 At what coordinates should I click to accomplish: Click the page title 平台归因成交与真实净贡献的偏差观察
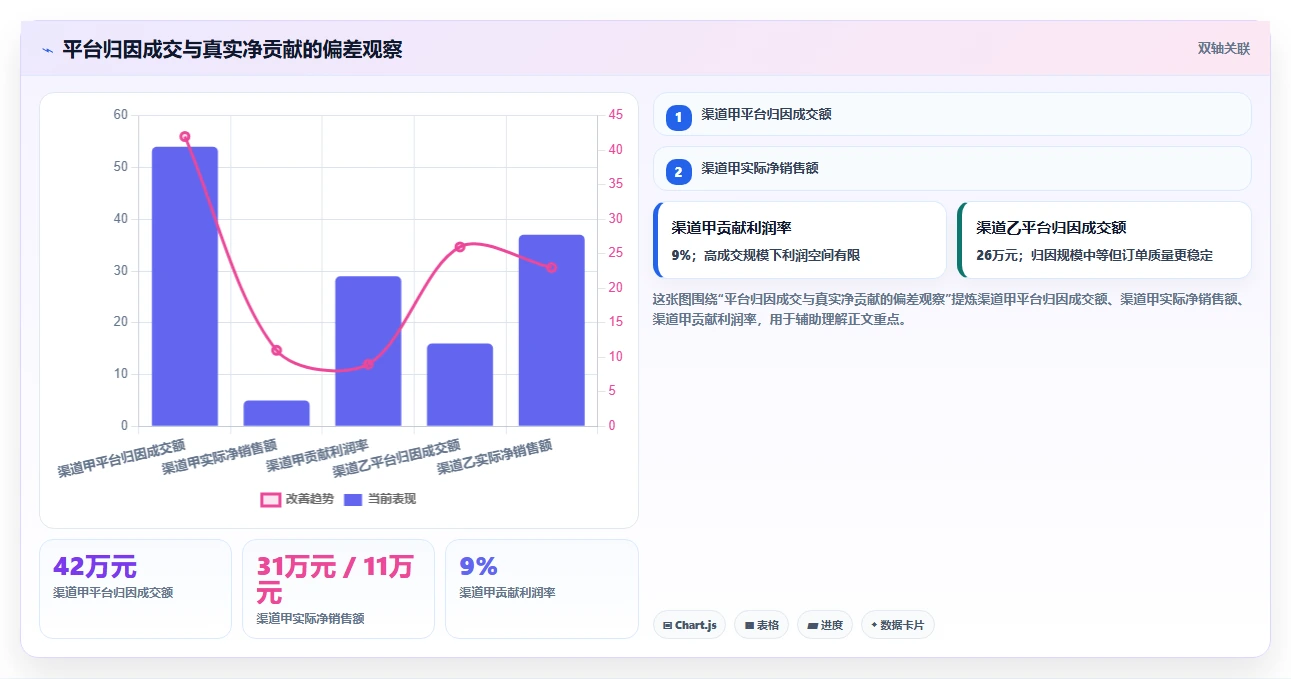click(232, 49)
